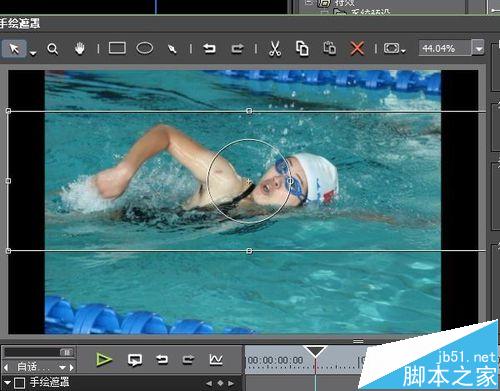Open the selection tool dropdown arrow
Screen dimensions: 500x391
[33, 53]
